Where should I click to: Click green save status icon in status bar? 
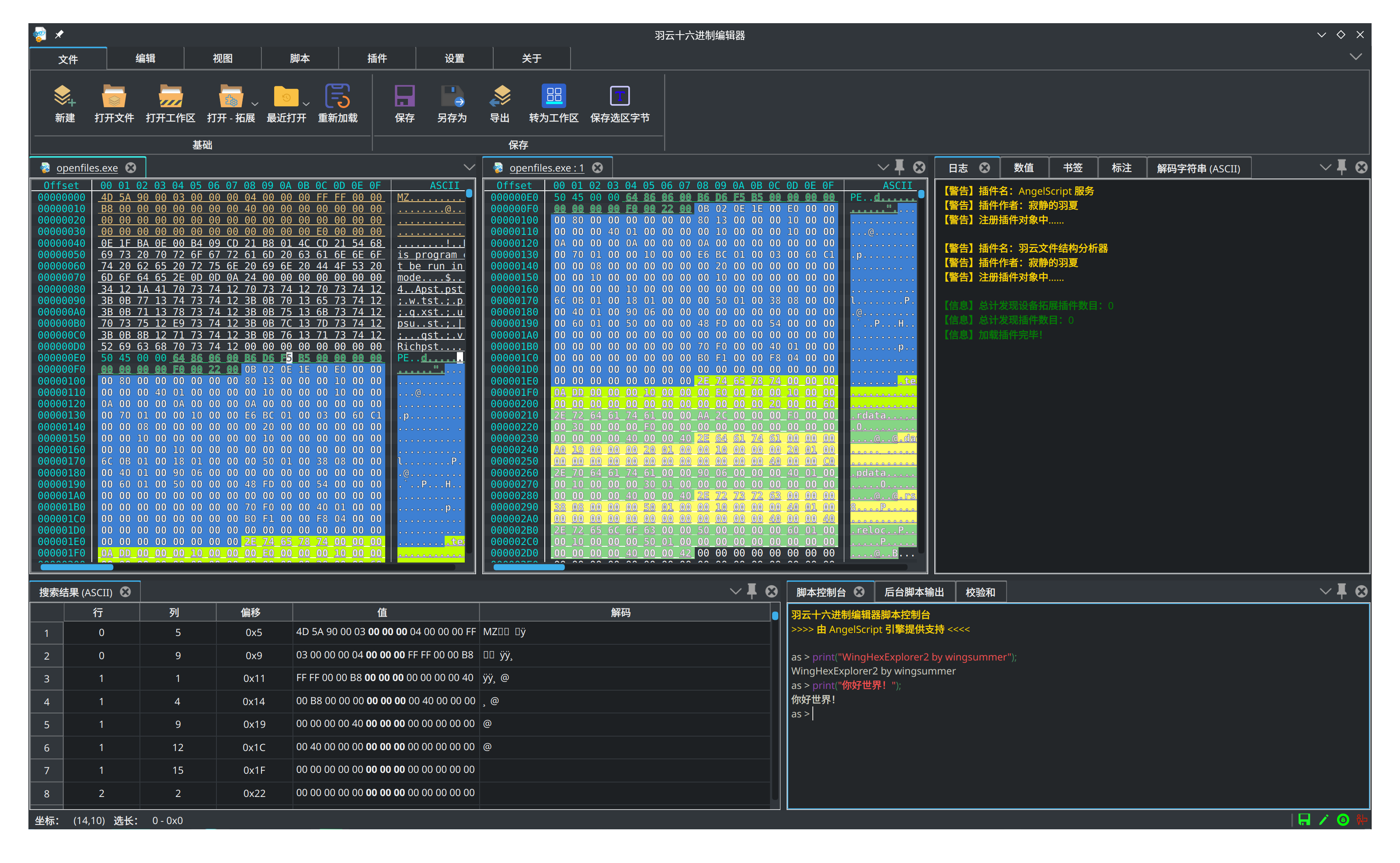[1303, 820]
